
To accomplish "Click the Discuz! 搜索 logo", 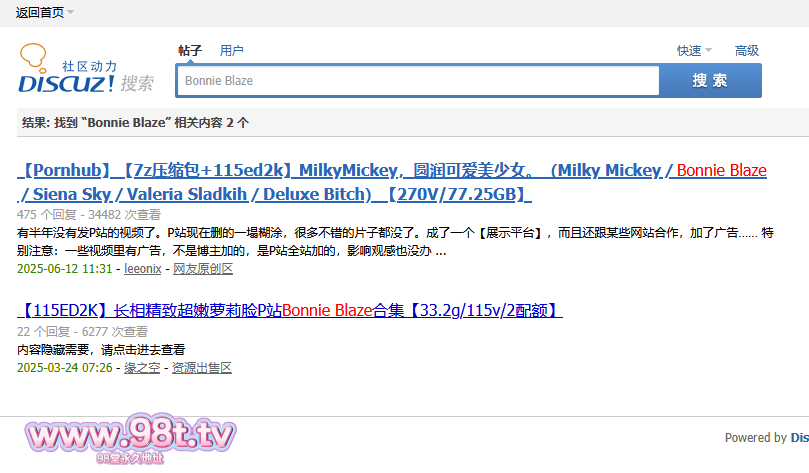I will [x=86, y=69].
